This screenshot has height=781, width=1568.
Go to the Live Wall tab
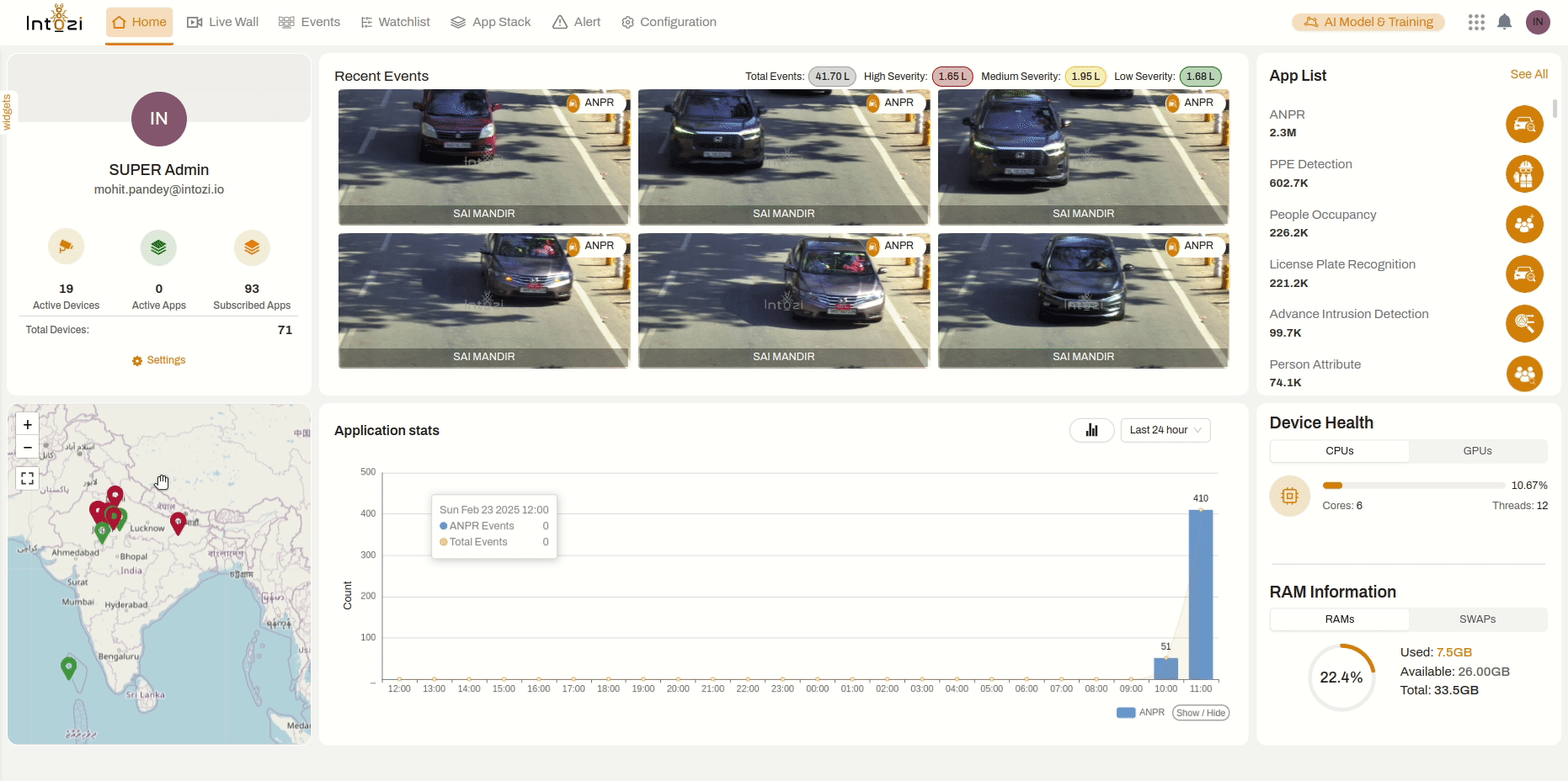click(x=222, y=22)
